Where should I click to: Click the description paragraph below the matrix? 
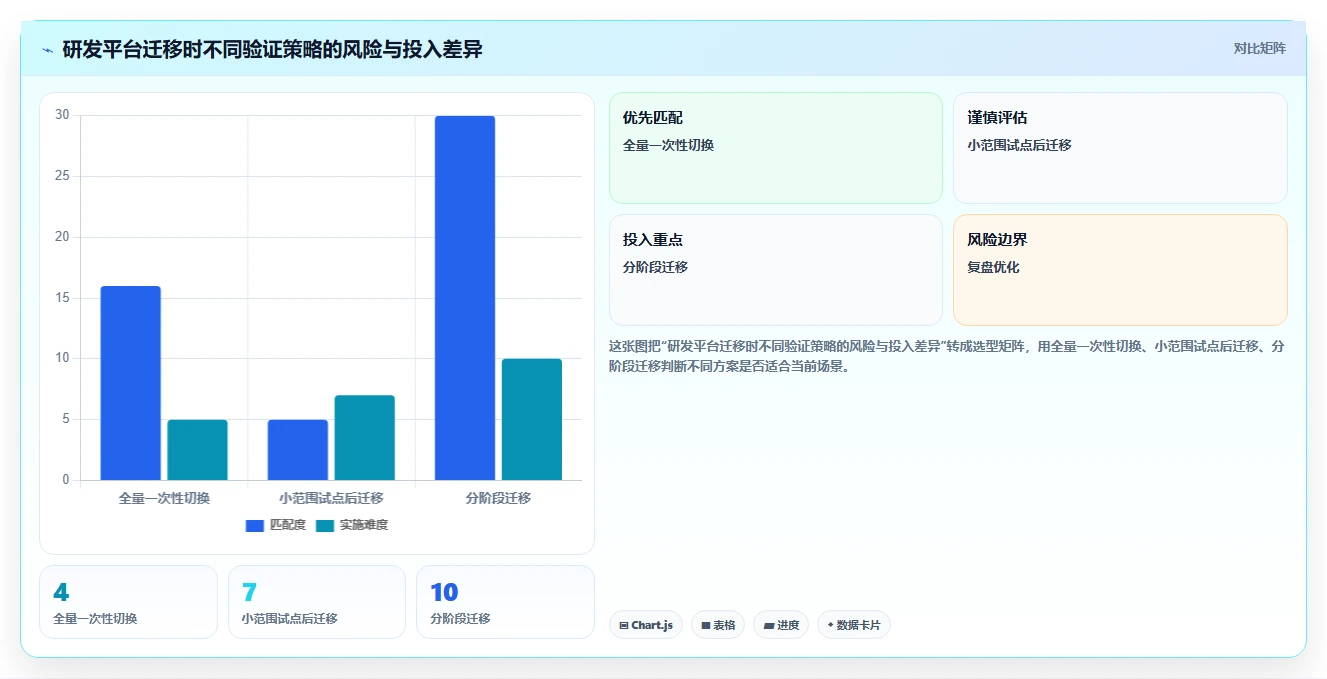click(x=946, y=356)
